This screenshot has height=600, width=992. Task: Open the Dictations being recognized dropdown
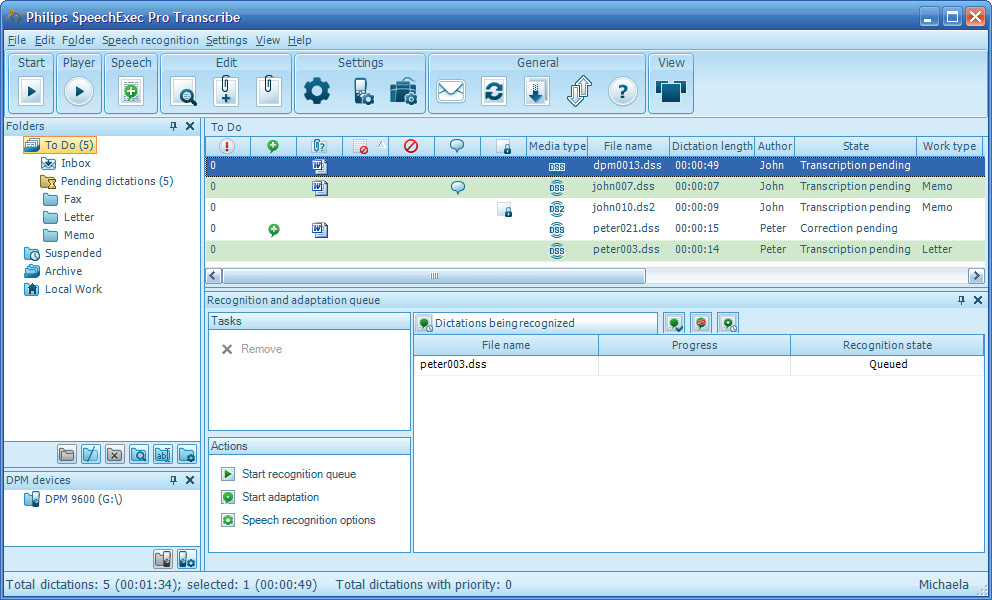tap(536, 323)
